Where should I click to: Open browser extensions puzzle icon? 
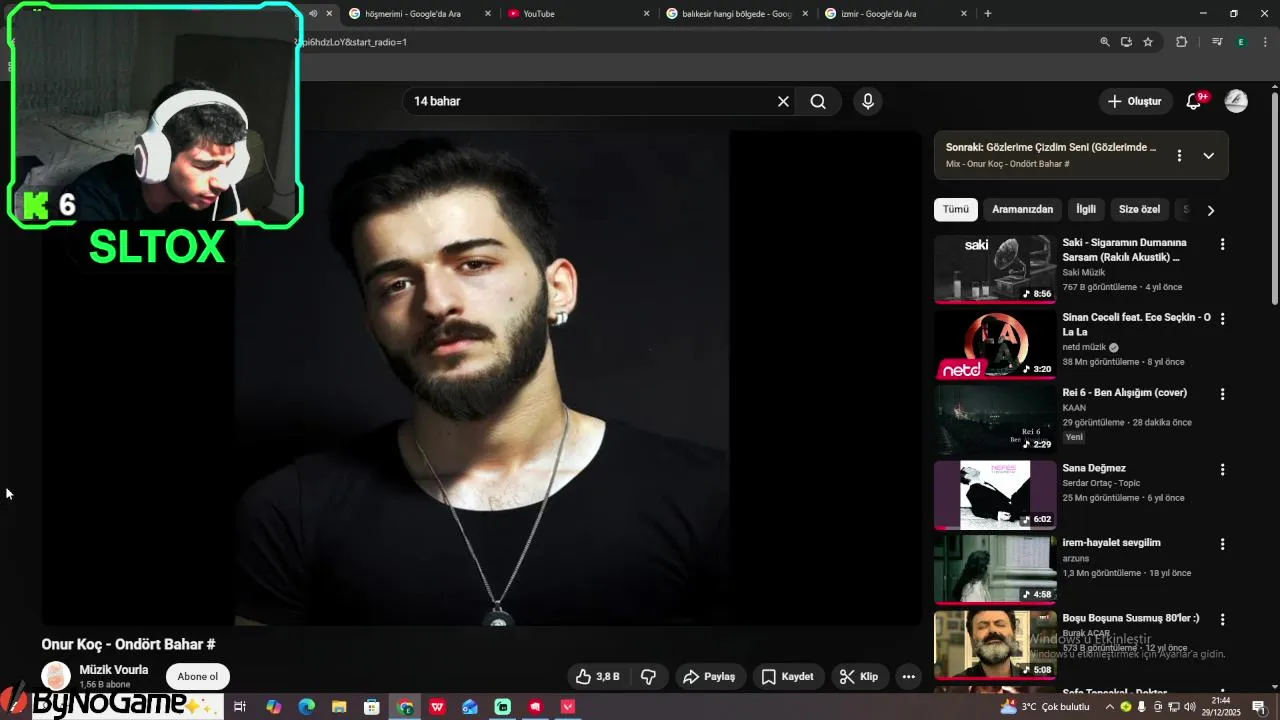[x=1182, y=42]
